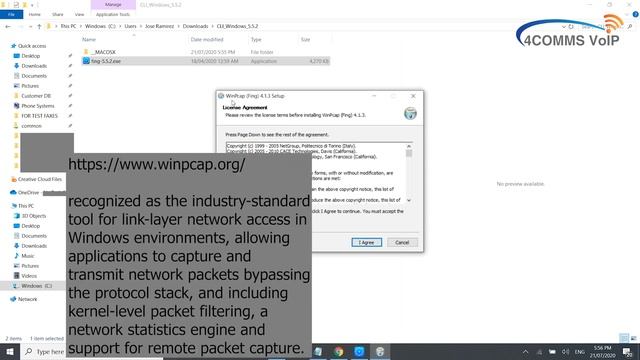This screenshot has width=640, height=360.
Task: Sort files by Date modified column
Action: coord(207,40)
